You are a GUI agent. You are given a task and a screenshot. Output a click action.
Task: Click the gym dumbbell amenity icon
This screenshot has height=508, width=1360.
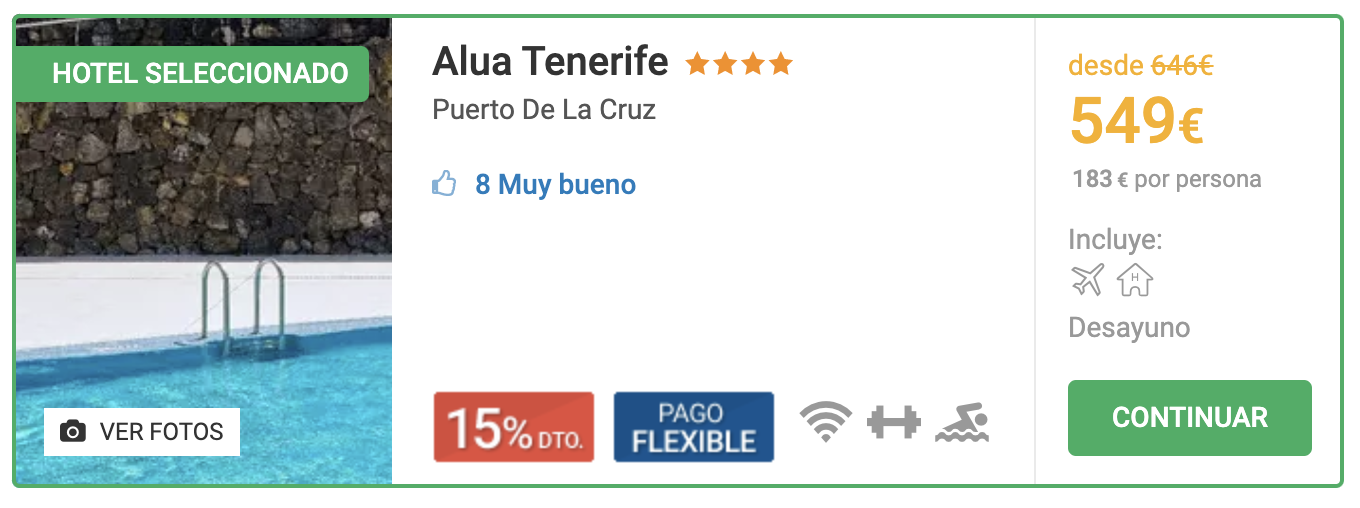(x=893, y=422)
